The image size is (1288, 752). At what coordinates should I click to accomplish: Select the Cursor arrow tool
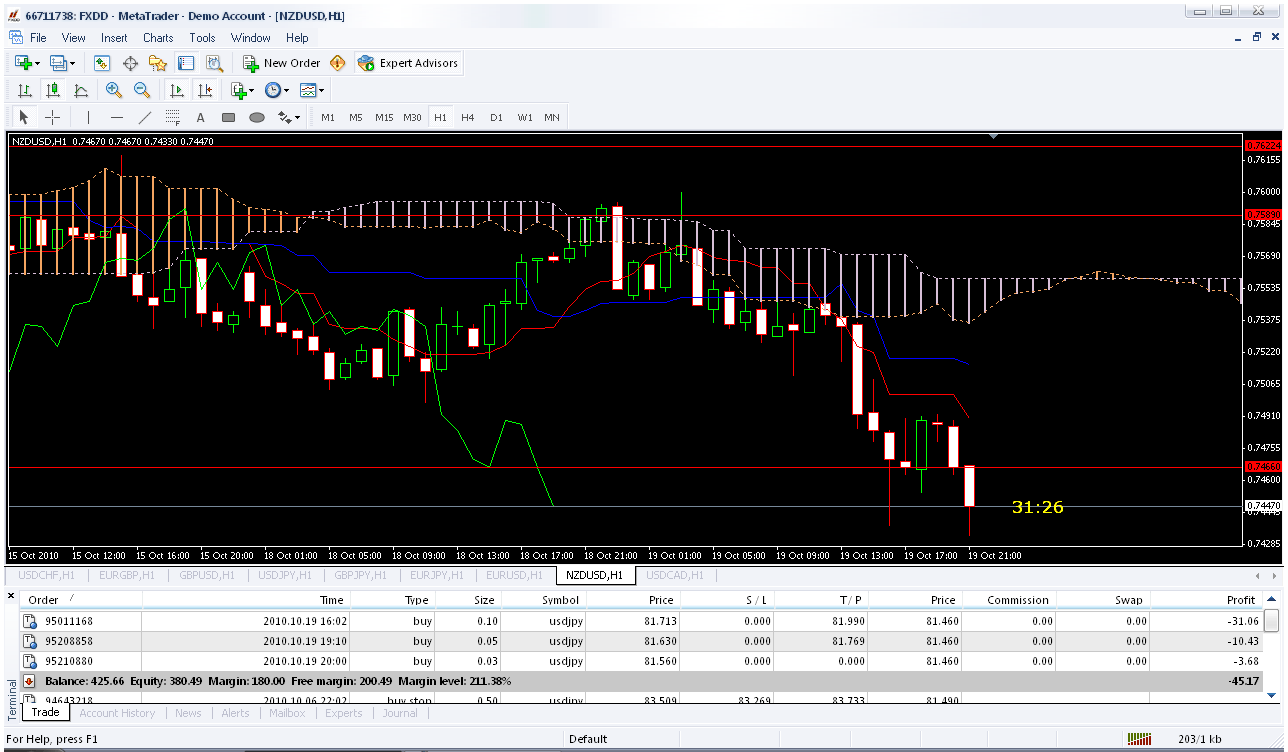pyautogui.click(x=25, y=117)
